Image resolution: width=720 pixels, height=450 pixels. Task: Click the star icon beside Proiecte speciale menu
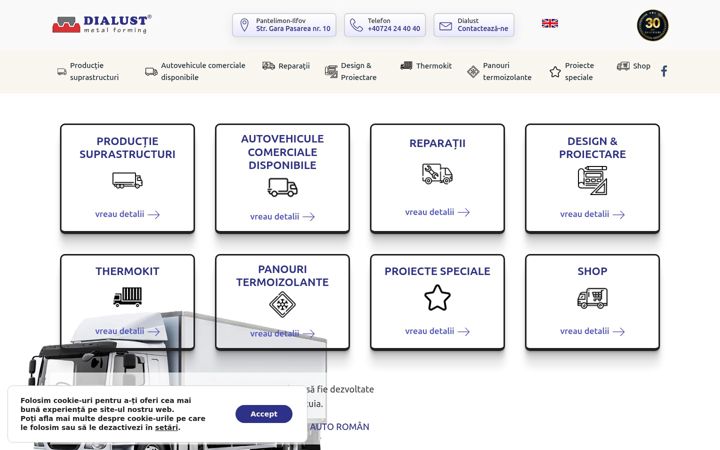coord(555,72)
